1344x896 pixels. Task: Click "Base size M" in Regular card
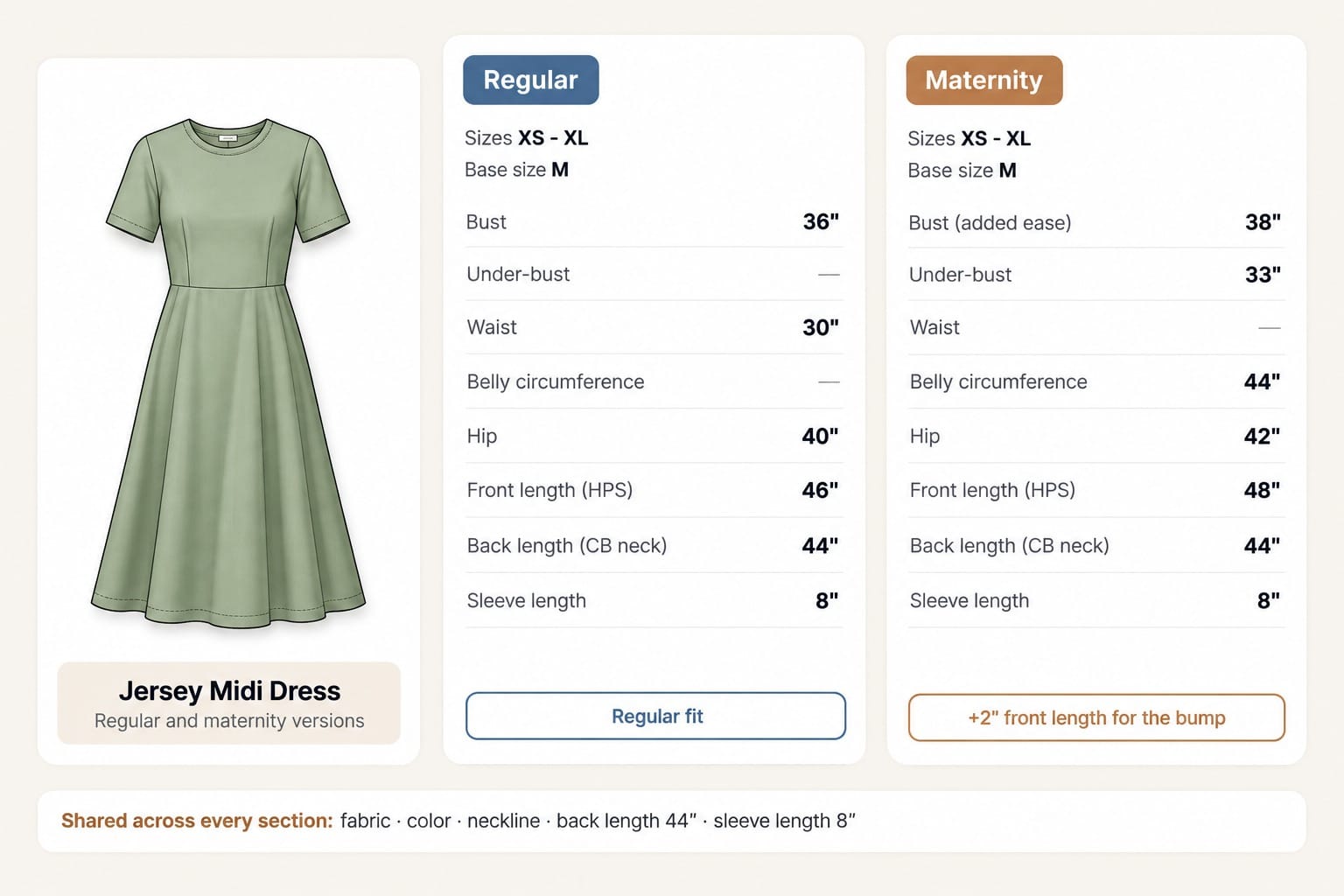pyautogui.click(x=516, y=170)
